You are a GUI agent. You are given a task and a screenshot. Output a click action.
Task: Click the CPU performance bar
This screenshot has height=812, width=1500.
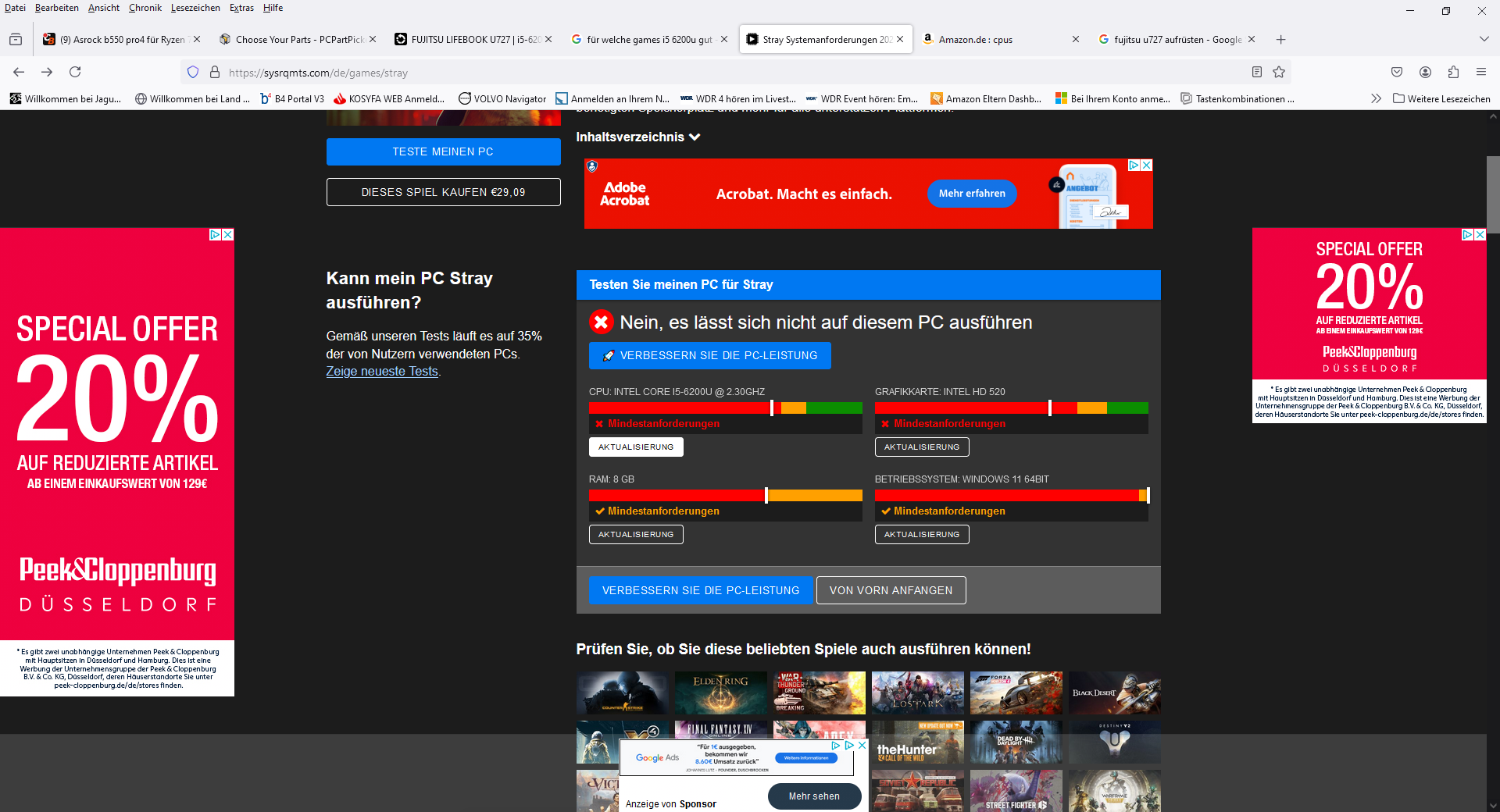(726, 408)
